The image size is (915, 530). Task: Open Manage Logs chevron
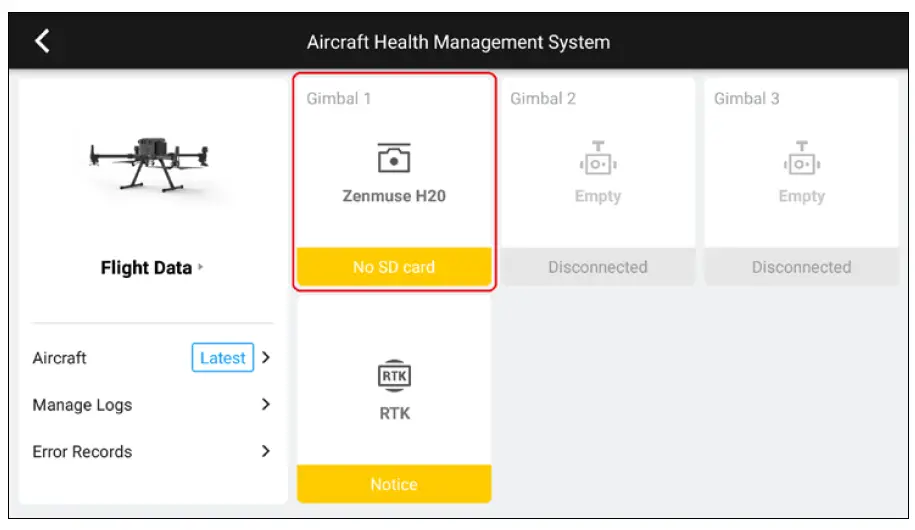(266, 405)
